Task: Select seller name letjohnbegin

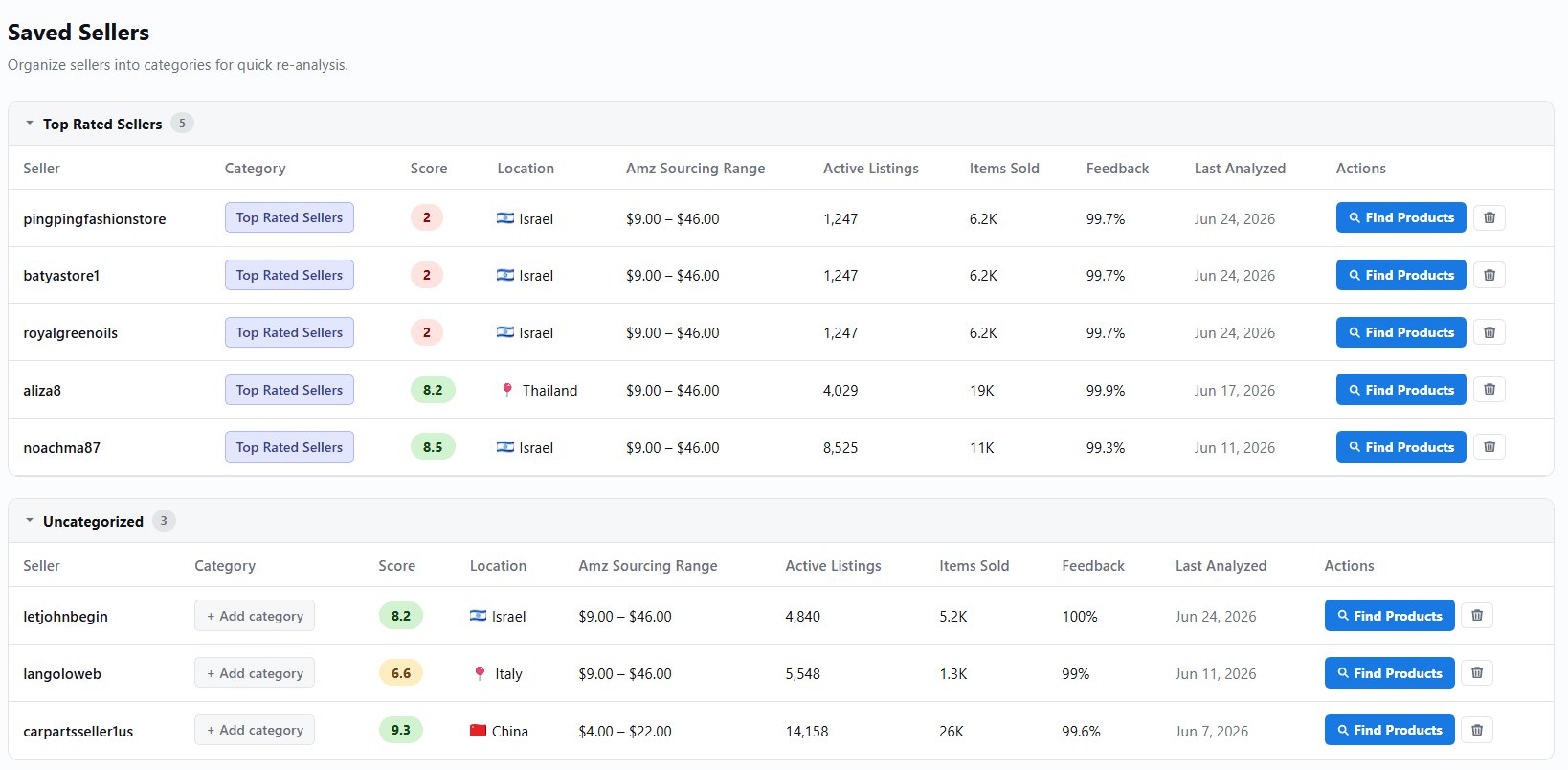Action: pyautogui.click(x=65, y=617)
